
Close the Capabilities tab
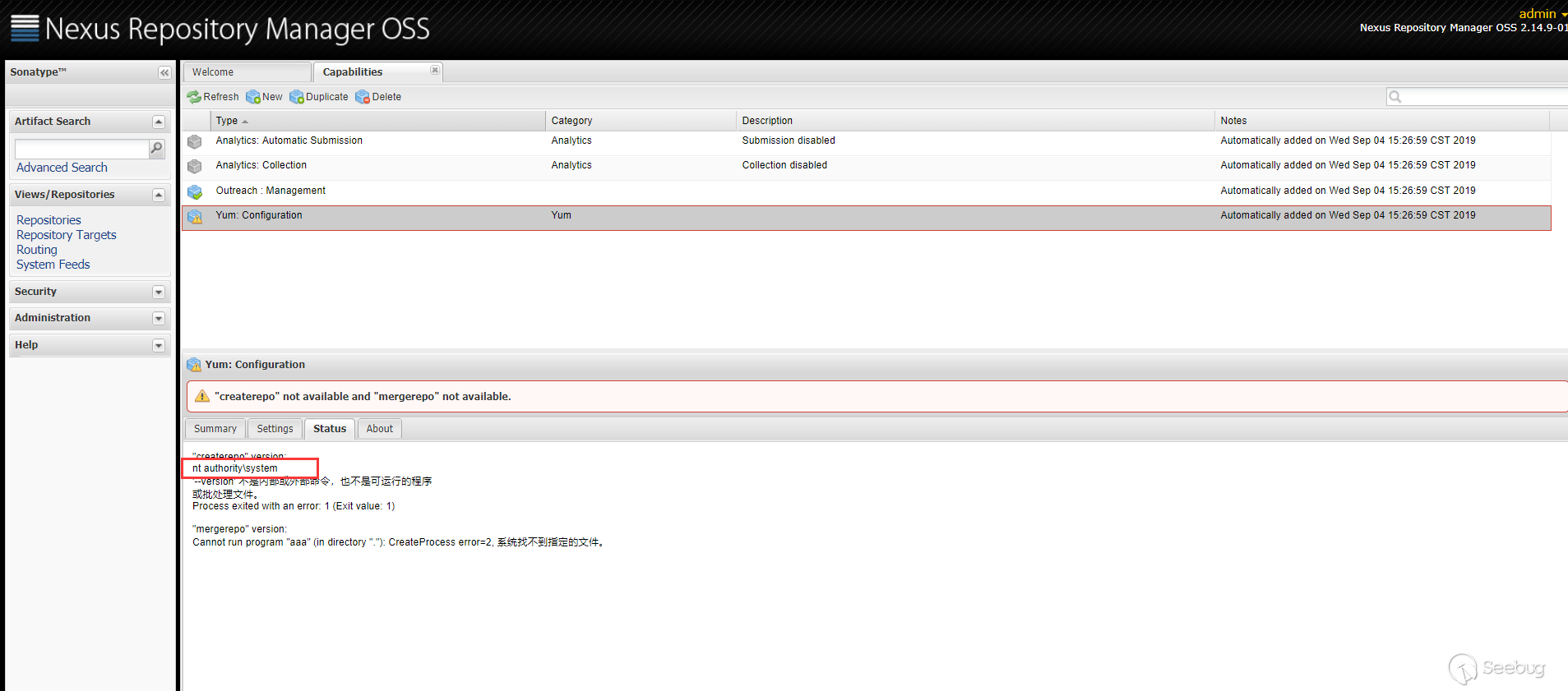[435, 71]
